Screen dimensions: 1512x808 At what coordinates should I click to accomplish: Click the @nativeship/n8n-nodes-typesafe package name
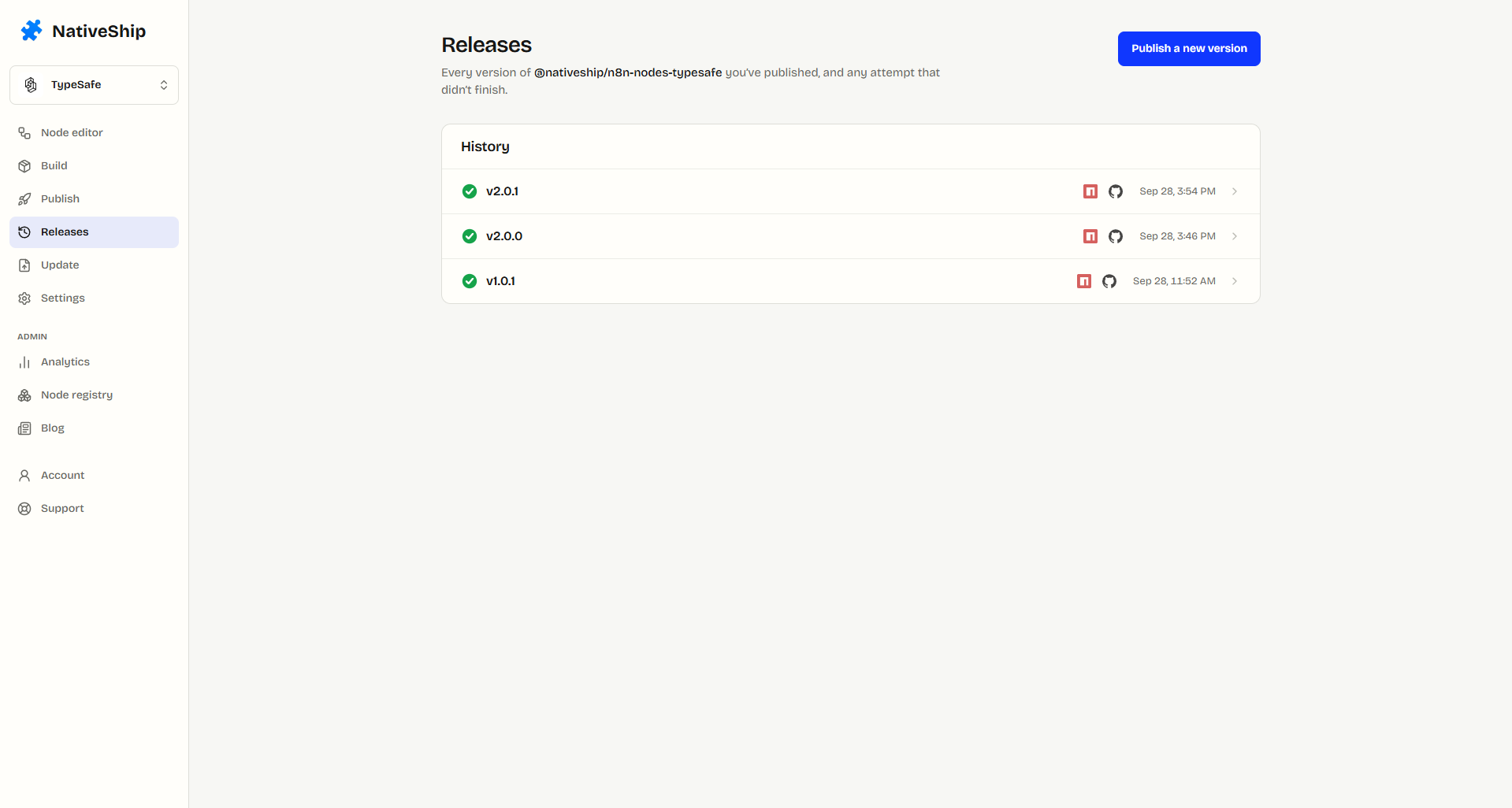coord(628,72)
